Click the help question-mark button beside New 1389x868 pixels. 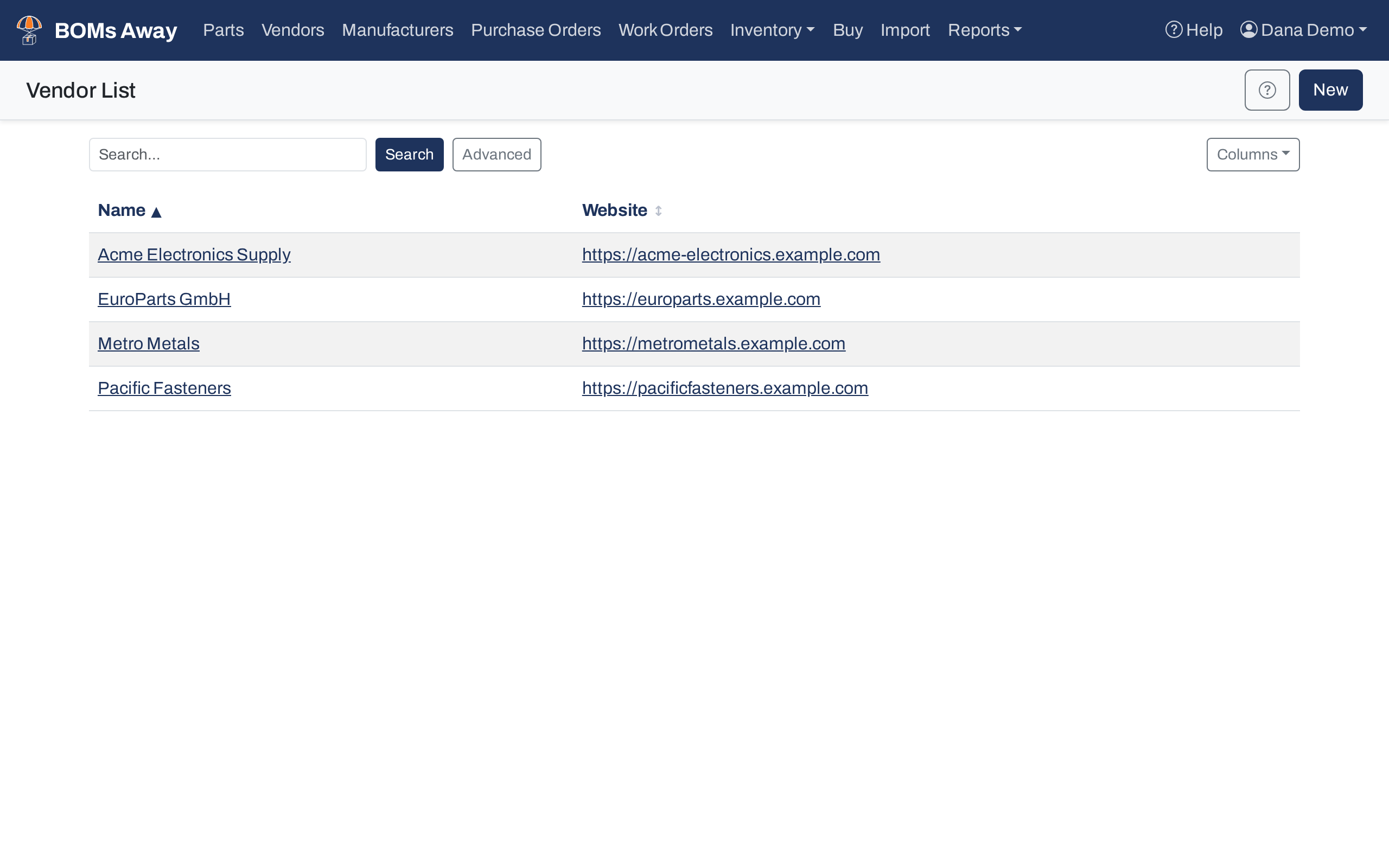(1267, 90)
